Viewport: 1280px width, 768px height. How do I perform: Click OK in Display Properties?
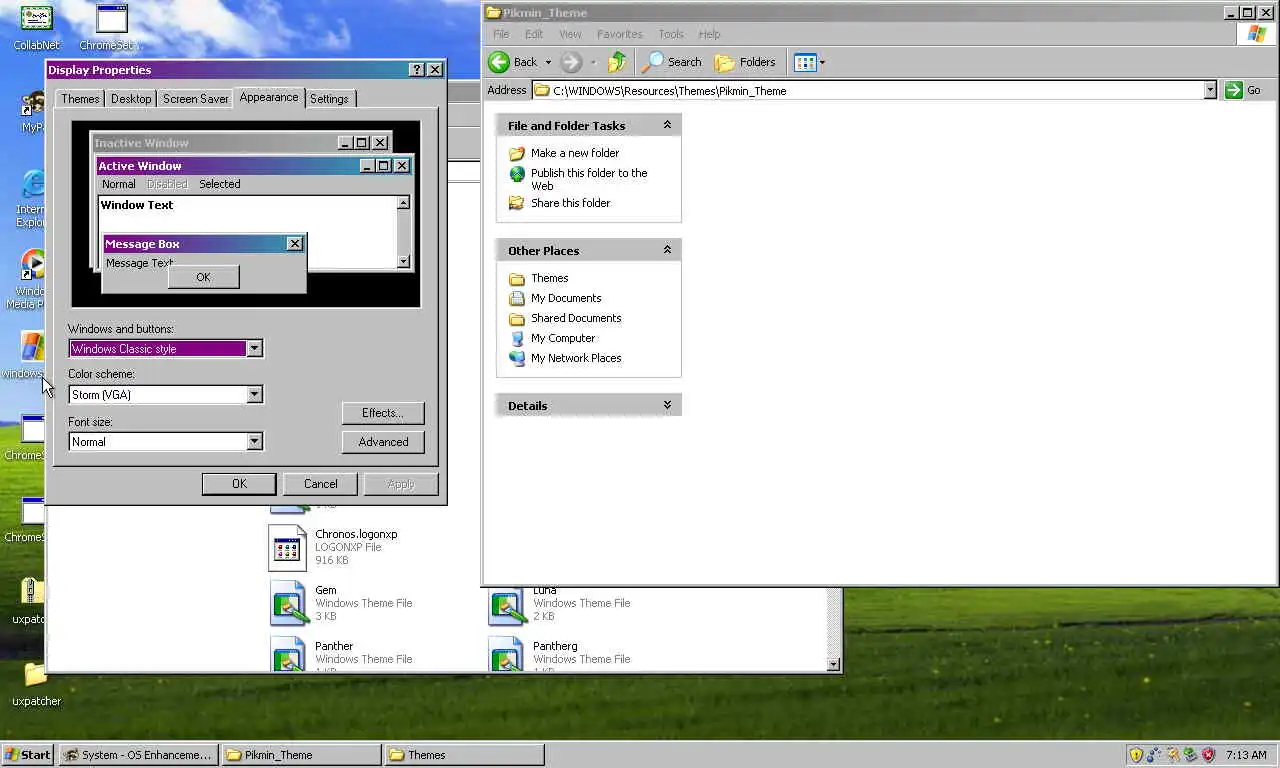pos(239,484)
